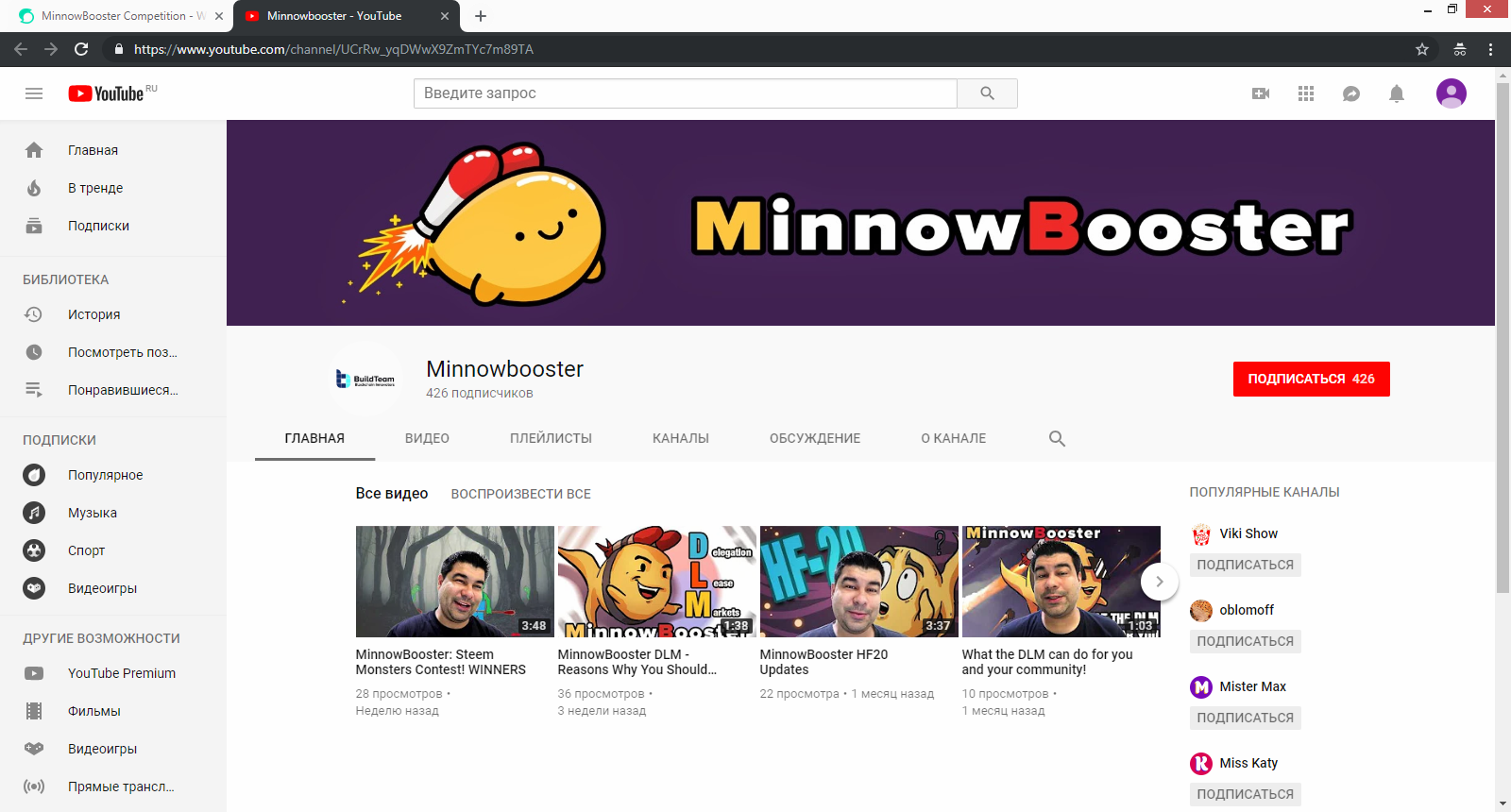Viewport: 1511px width, 812px height.
Task: Open the account avatar menu
Action: [1452, 93]
